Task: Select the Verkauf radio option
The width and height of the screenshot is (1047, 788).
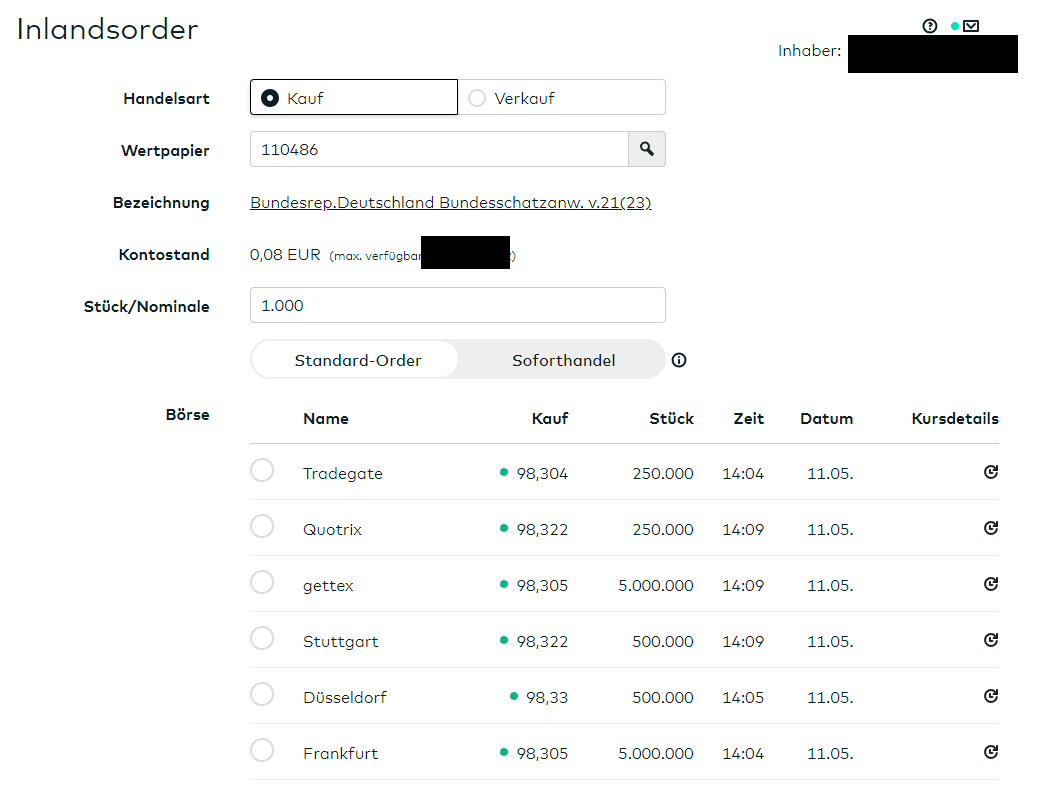Action: coord(562,97)
